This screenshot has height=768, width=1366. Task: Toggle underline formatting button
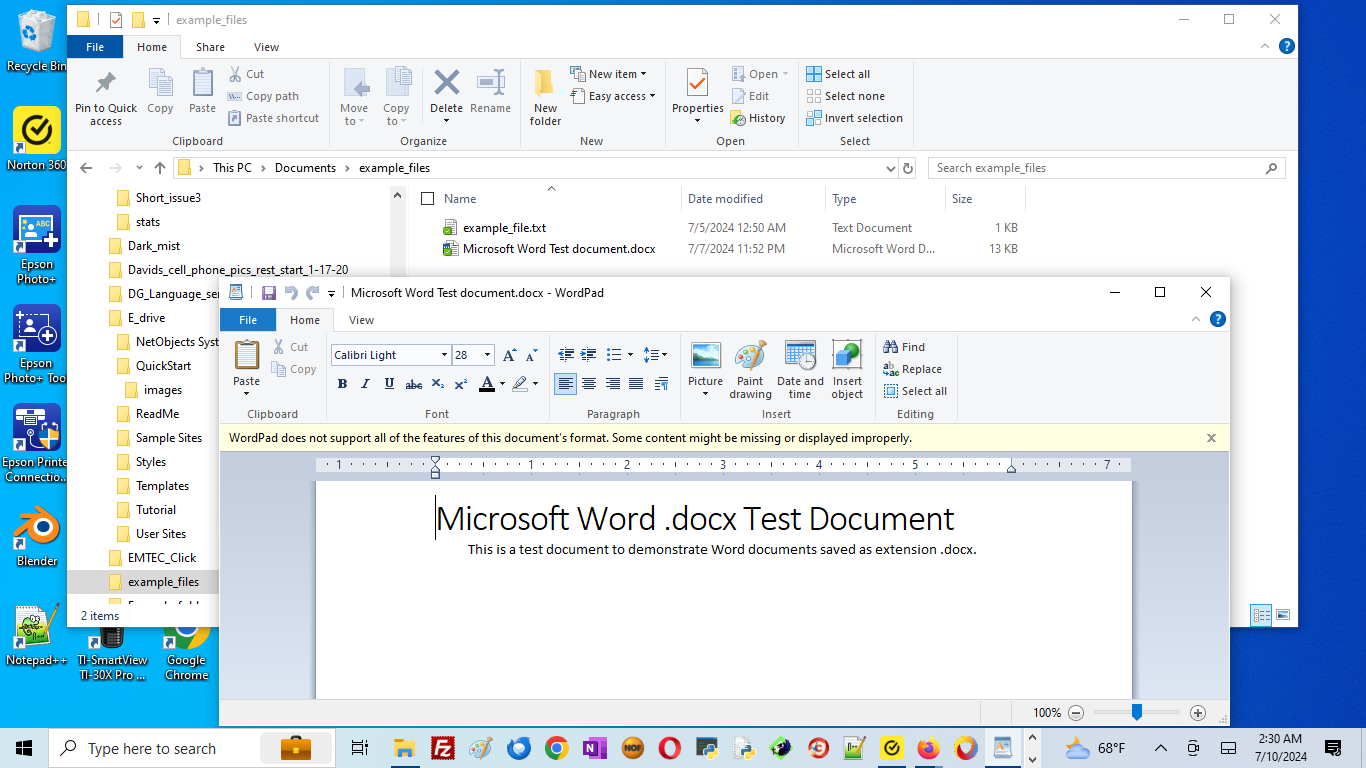388,384
